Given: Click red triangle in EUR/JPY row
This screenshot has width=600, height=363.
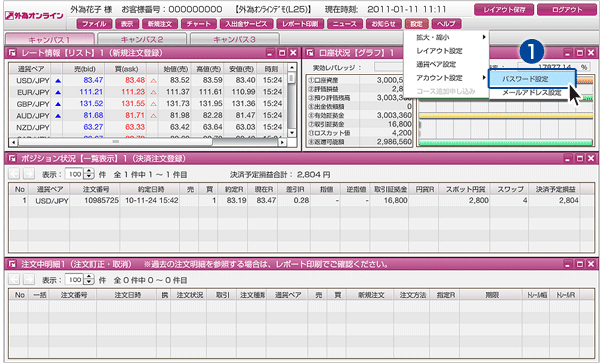Looking at the screenshot, I should tap(153, 92).
